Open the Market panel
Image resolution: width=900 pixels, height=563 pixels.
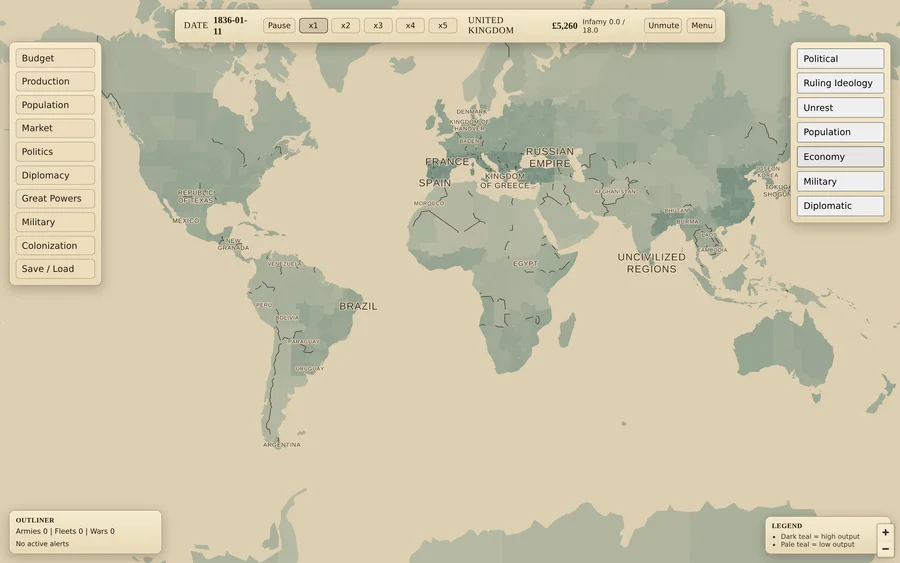click(x=55, y=128)
